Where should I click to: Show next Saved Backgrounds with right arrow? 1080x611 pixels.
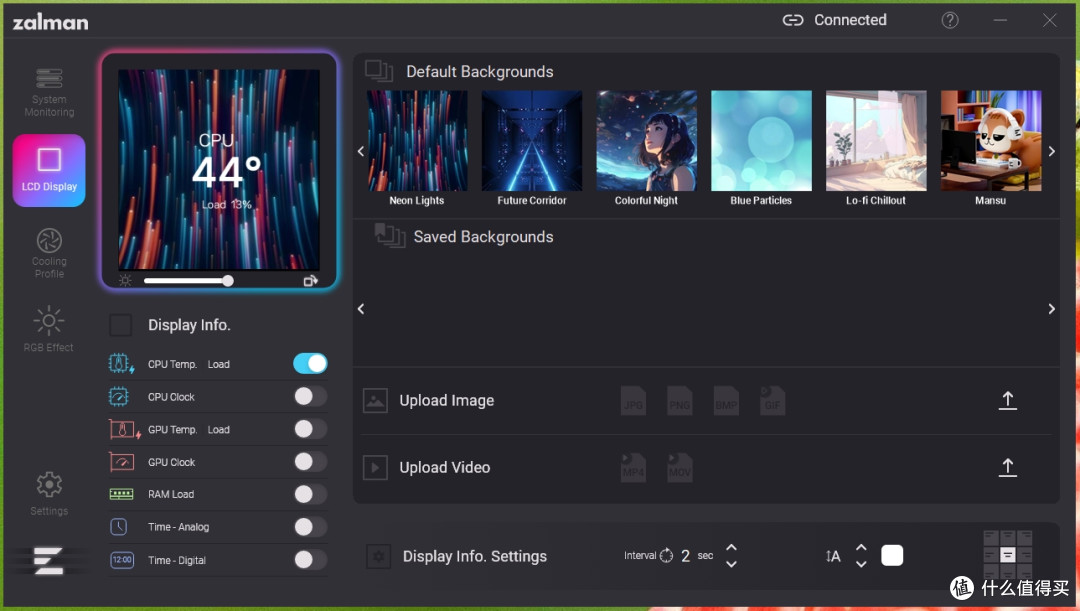click(1052, 309)
